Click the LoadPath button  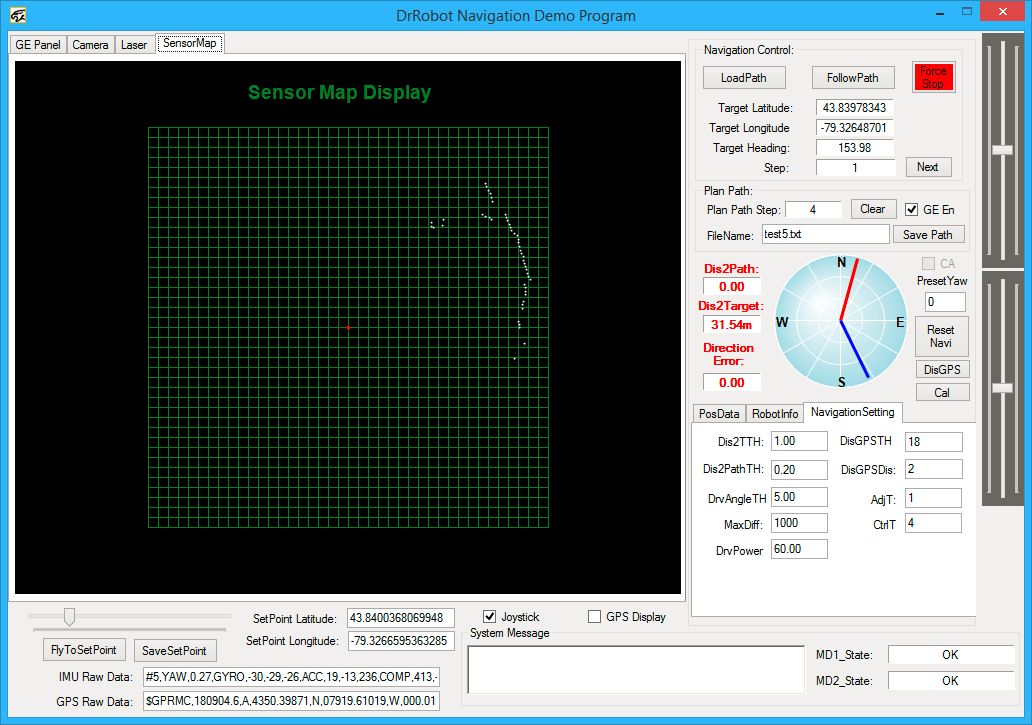[x=744, y=78]
